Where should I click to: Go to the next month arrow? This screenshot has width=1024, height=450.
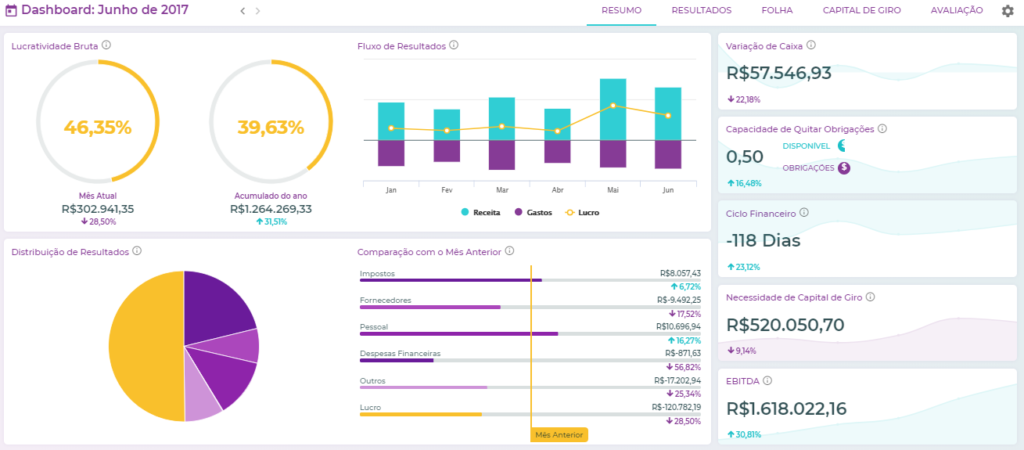pos(258,11)
